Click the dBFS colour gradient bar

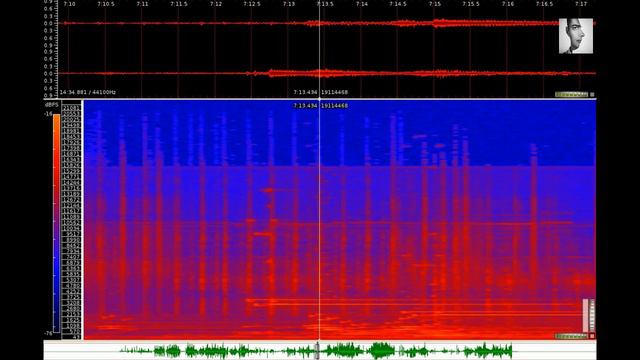(x=56, y=223)
